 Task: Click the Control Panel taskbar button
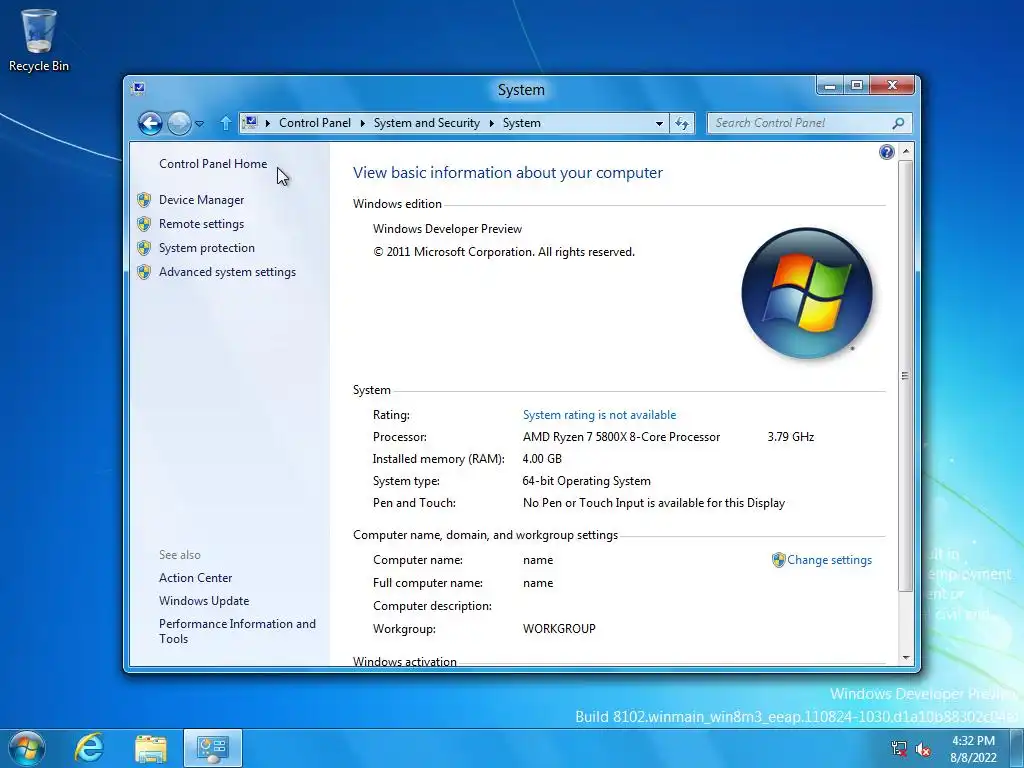coord(213,748)
